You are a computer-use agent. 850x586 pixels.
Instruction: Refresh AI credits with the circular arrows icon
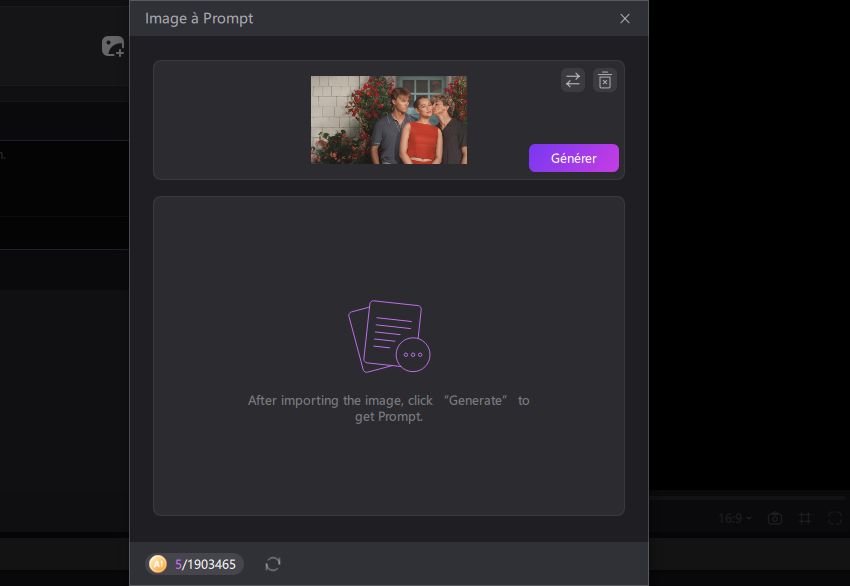273,564
